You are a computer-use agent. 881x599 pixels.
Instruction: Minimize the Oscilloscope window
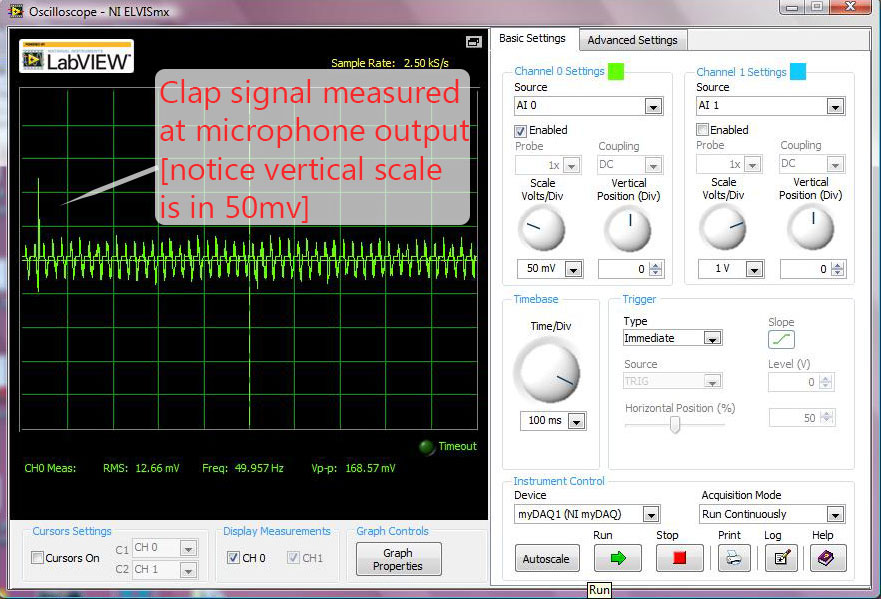click(792, 7)
